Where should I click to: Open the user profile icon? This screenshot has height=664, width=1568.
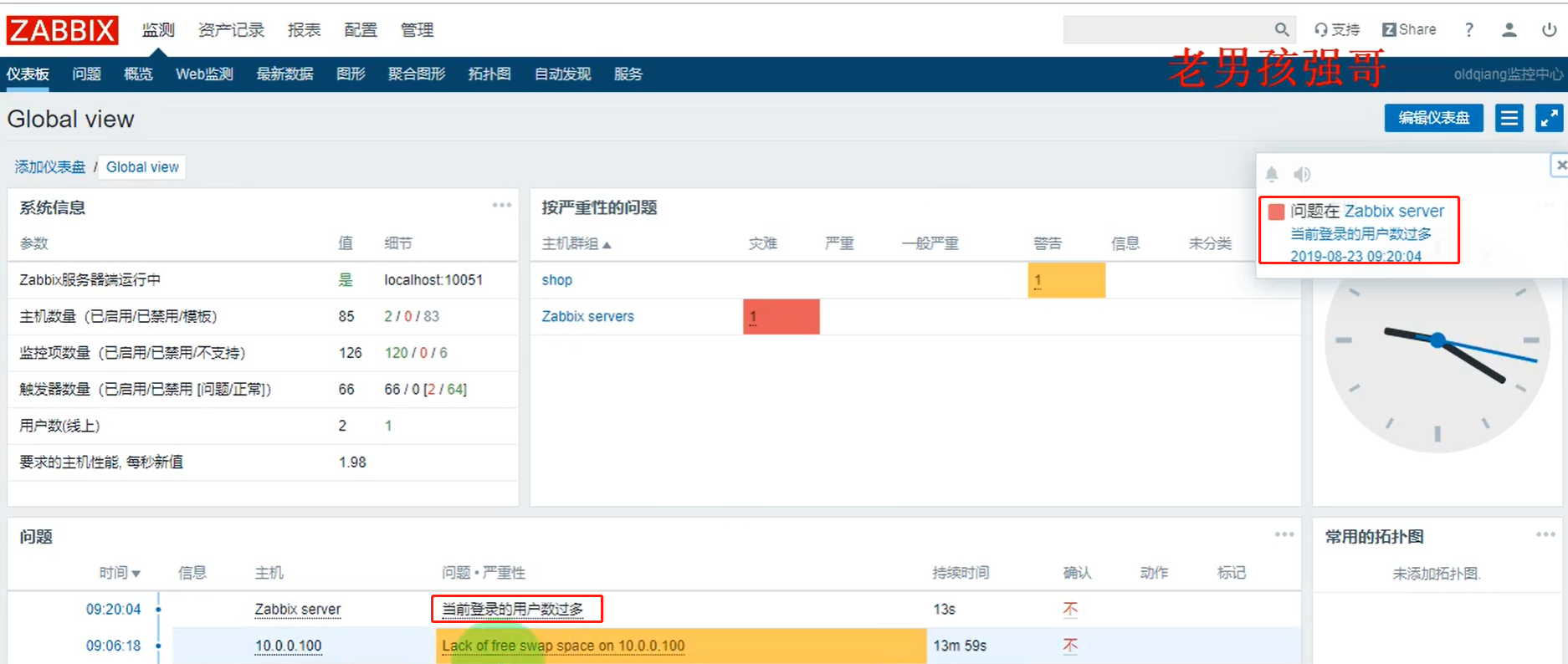coord(1509,30)
